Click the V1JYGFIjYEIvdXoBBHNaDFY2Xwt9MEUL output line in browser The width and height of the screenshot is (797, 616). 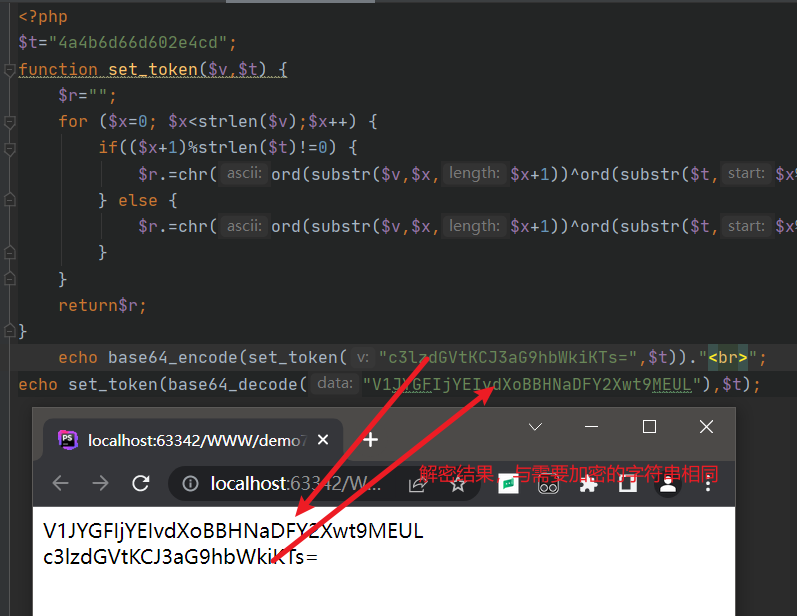click(x=233, y=531)
